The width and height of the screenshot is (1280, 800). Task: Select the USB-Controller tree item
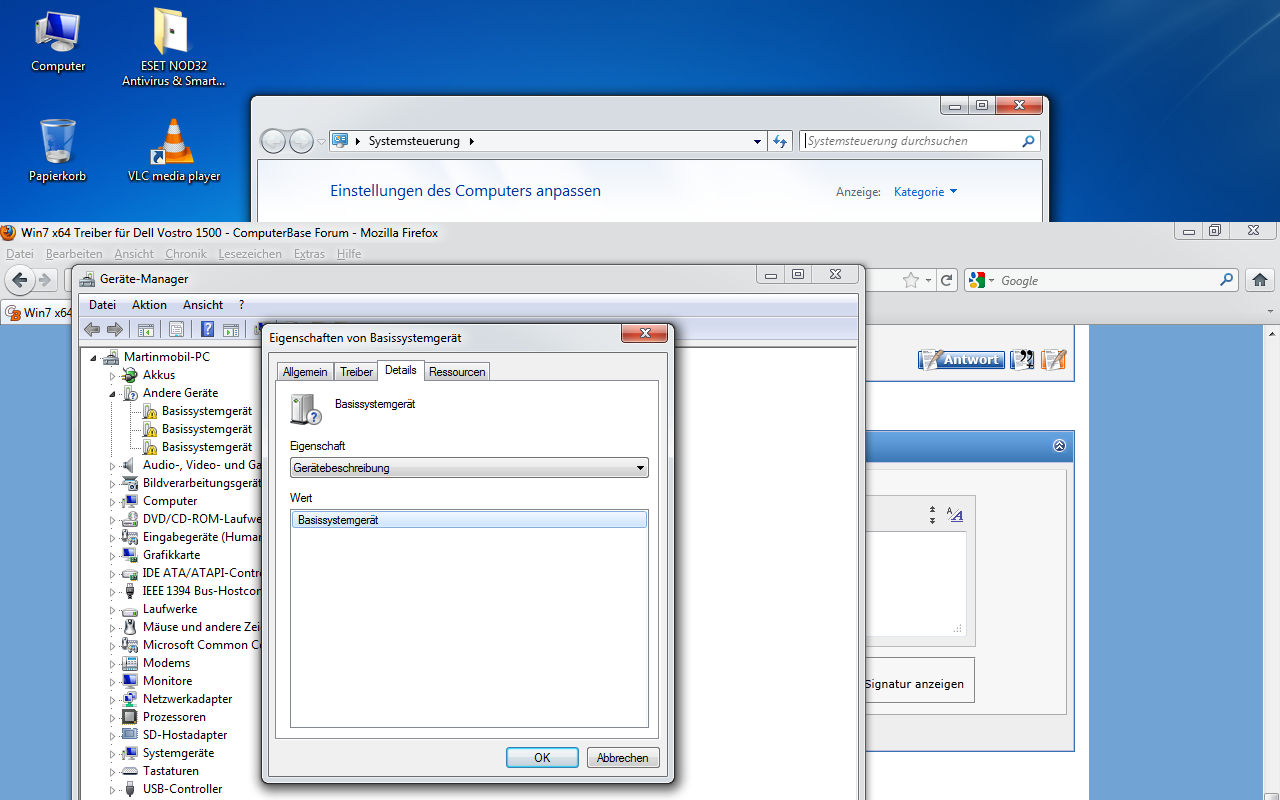point(182,789)
